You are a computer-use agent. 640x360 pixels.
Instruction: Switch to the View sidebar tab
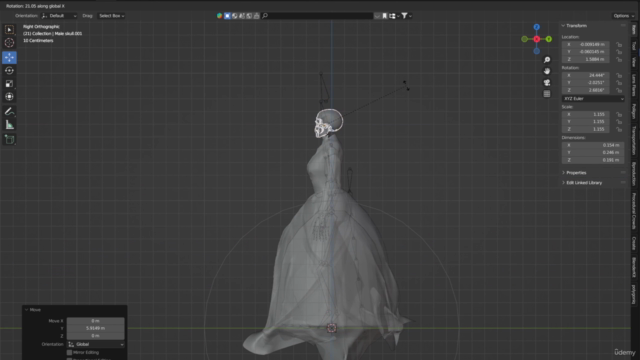click(x=634, y=62)
